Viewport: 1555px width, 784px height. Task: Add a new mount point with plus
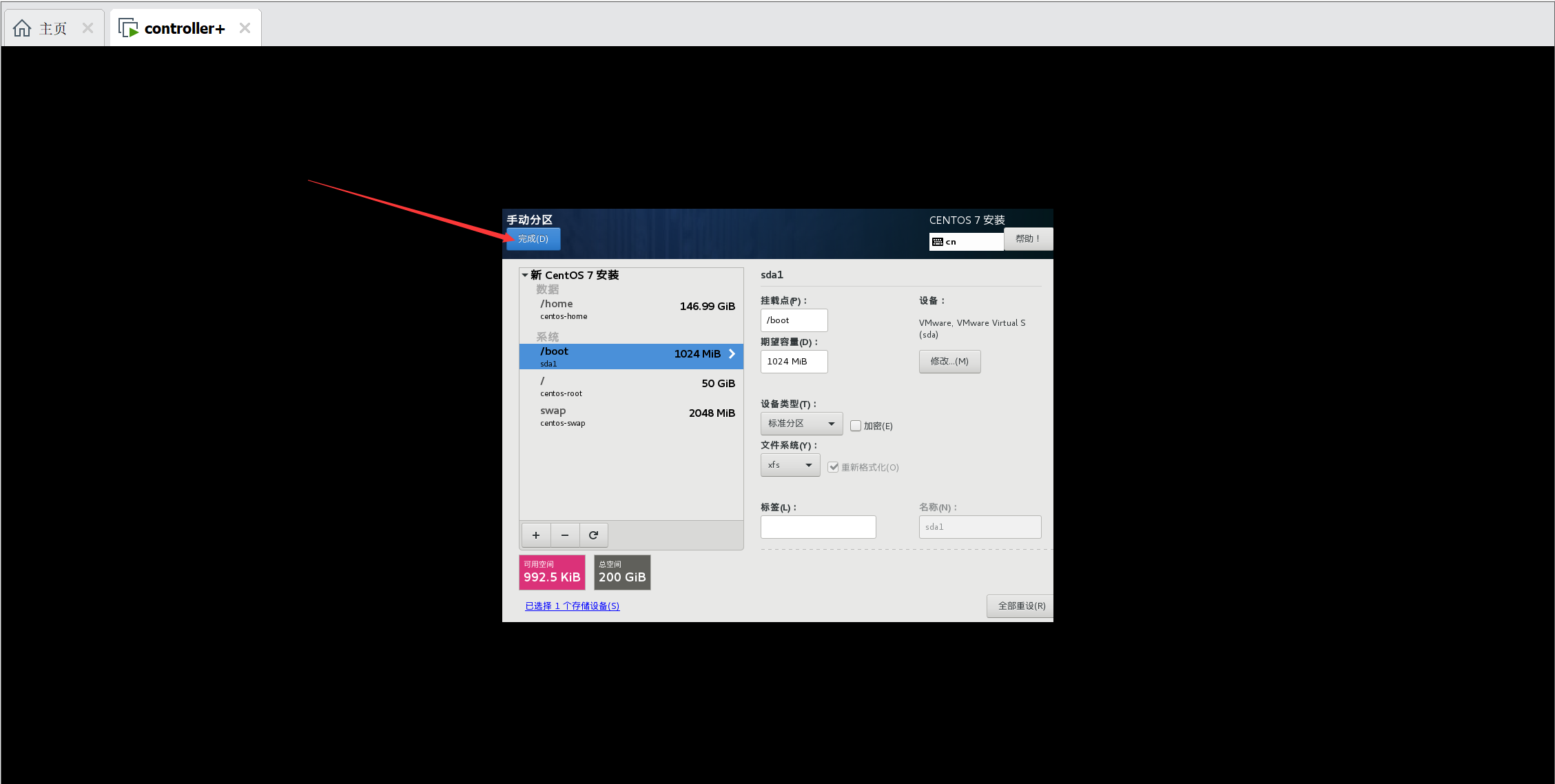coord(536,535)
